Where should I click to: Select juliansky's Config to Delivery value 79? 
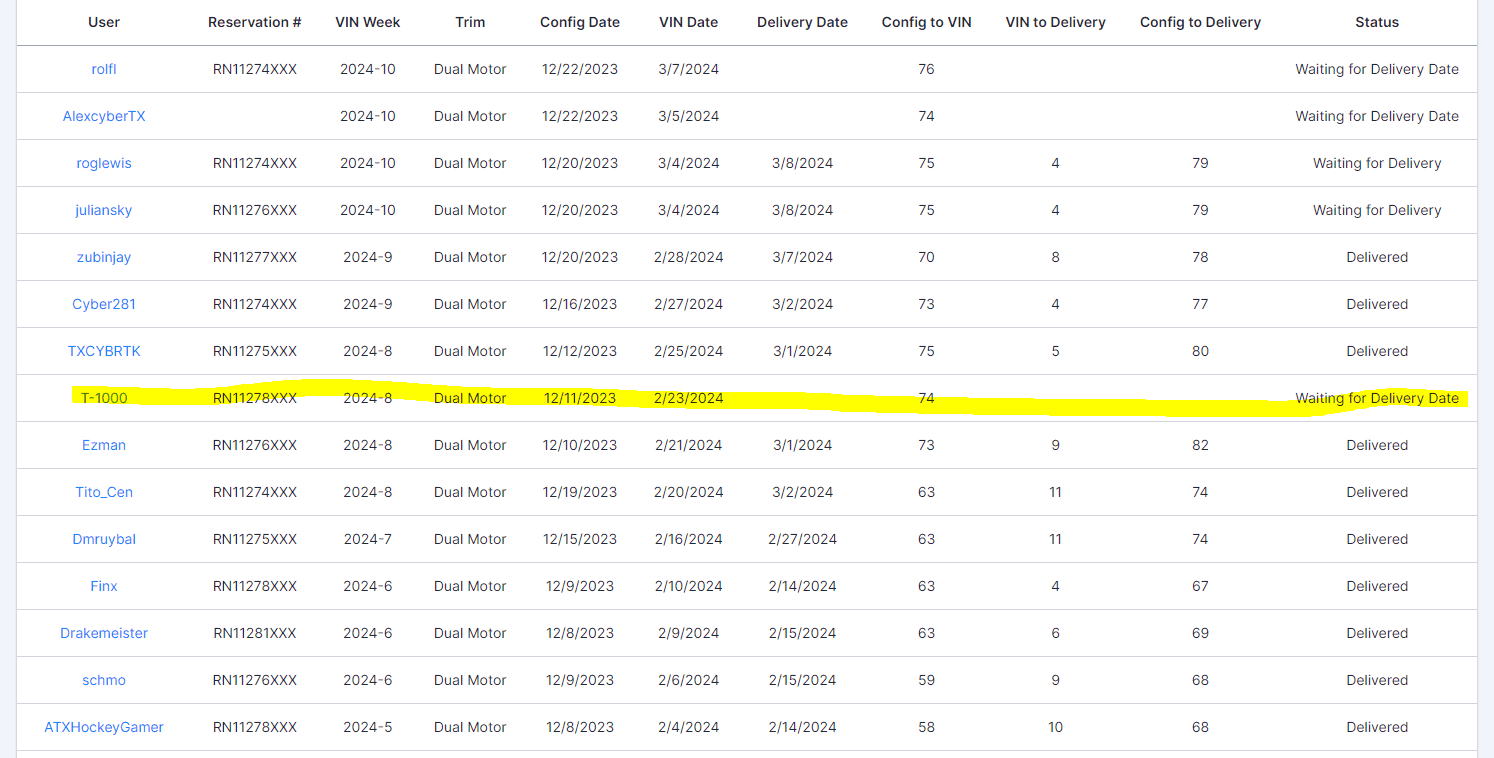point(1200,210)
